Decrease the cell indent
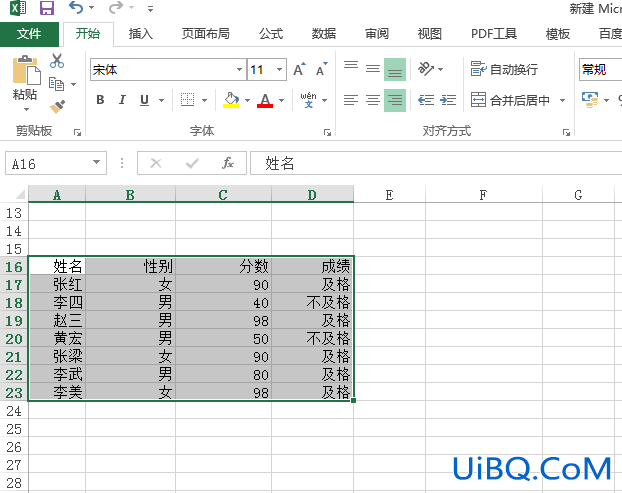The height and width of the screenshot is (493, 622). (x=426, y=100)
